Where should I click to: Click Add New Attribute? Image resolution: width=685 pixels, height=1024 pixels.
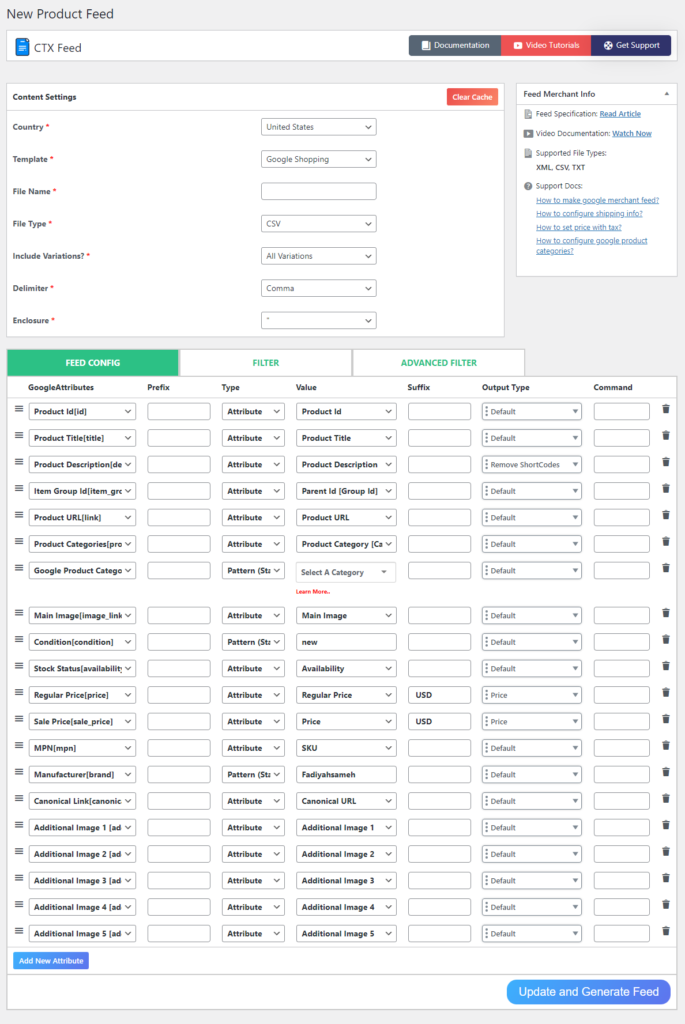51,961
